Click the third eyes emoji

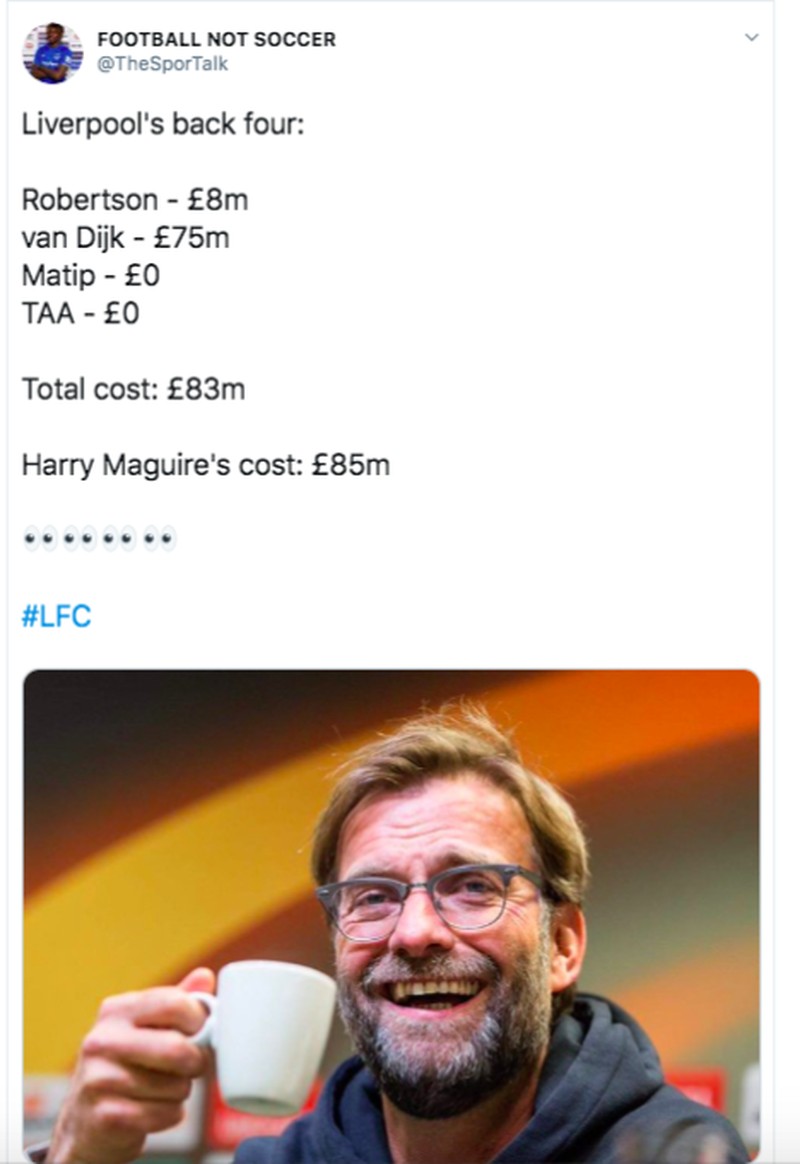[x=118, y=541]
